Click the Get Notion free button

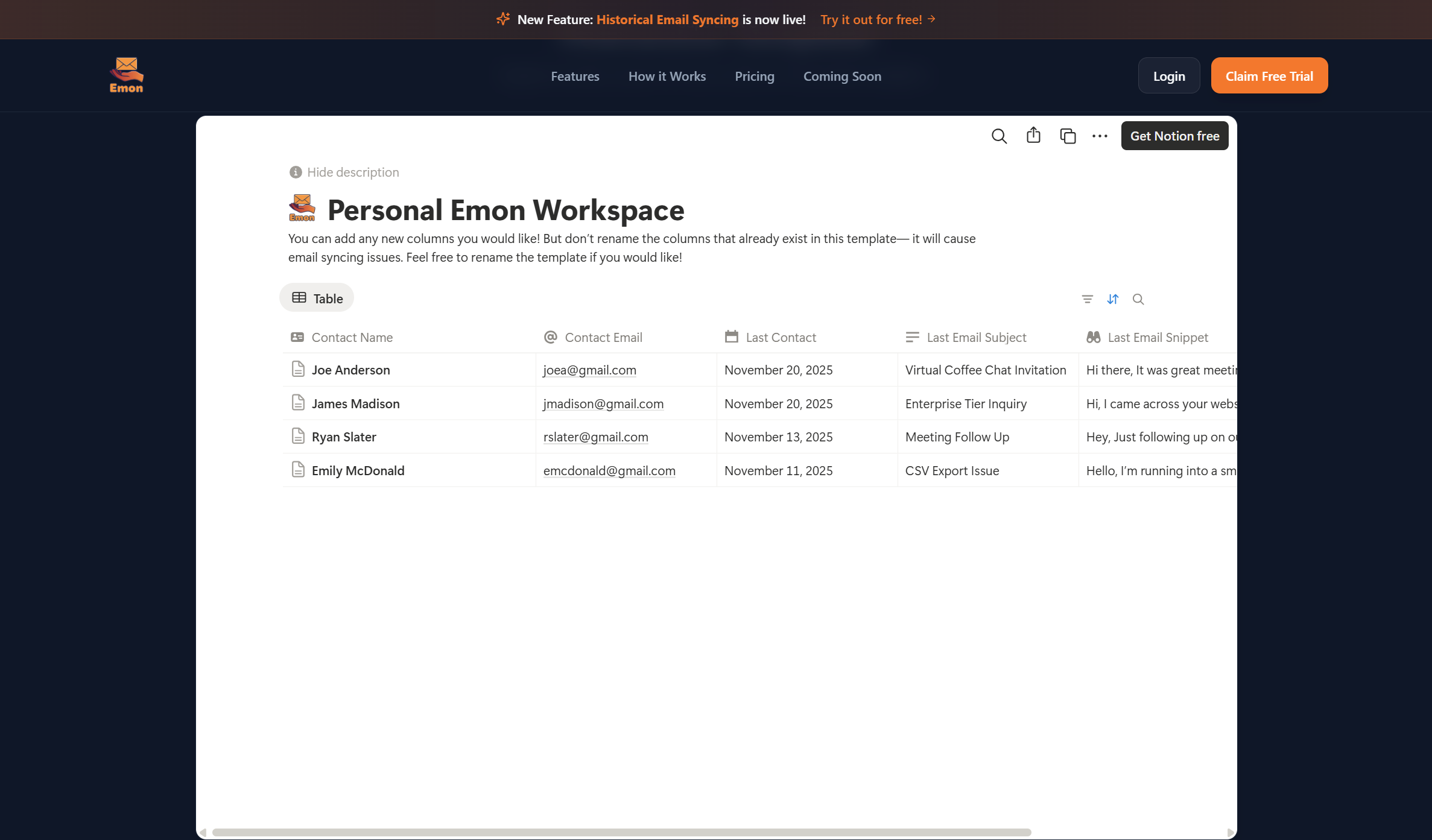1174,136
